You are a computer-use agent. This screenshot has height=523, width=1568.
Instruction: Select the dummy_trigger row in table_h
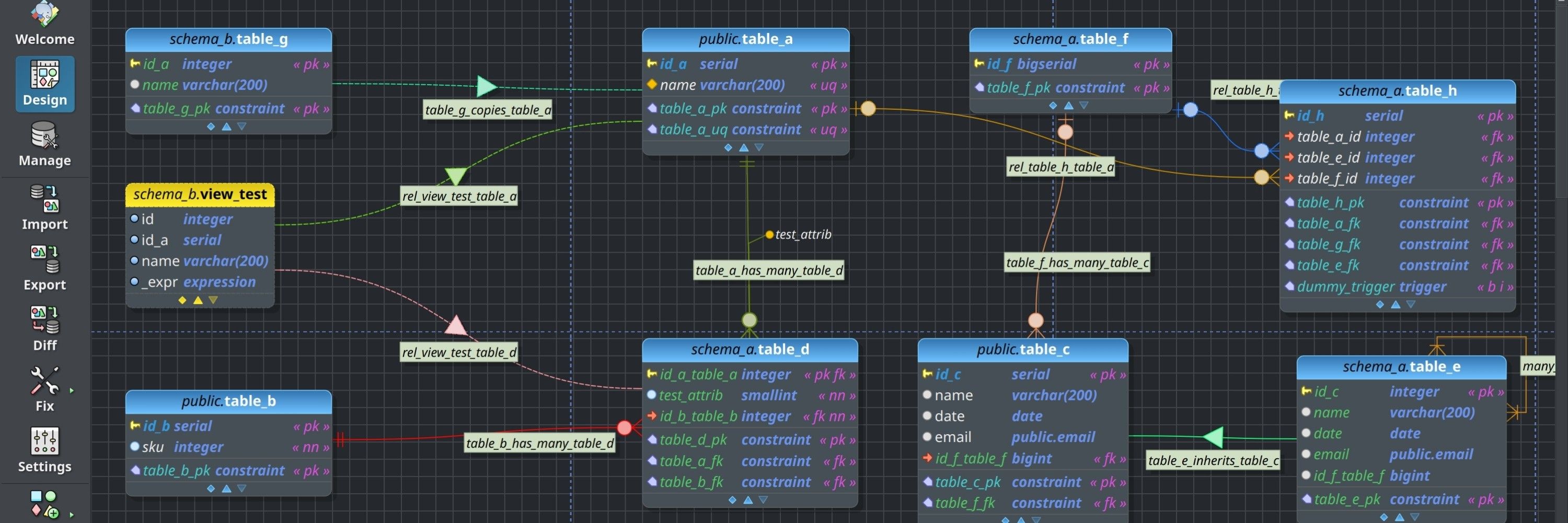tap(1398, 287)
